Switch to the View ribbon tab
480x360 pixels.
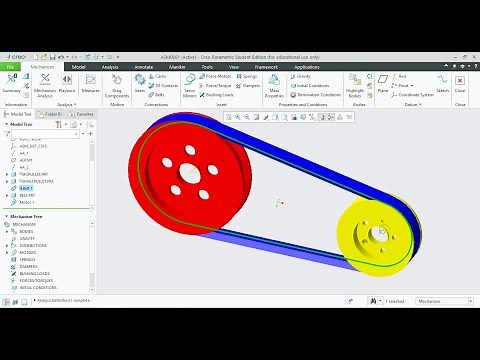234,67
